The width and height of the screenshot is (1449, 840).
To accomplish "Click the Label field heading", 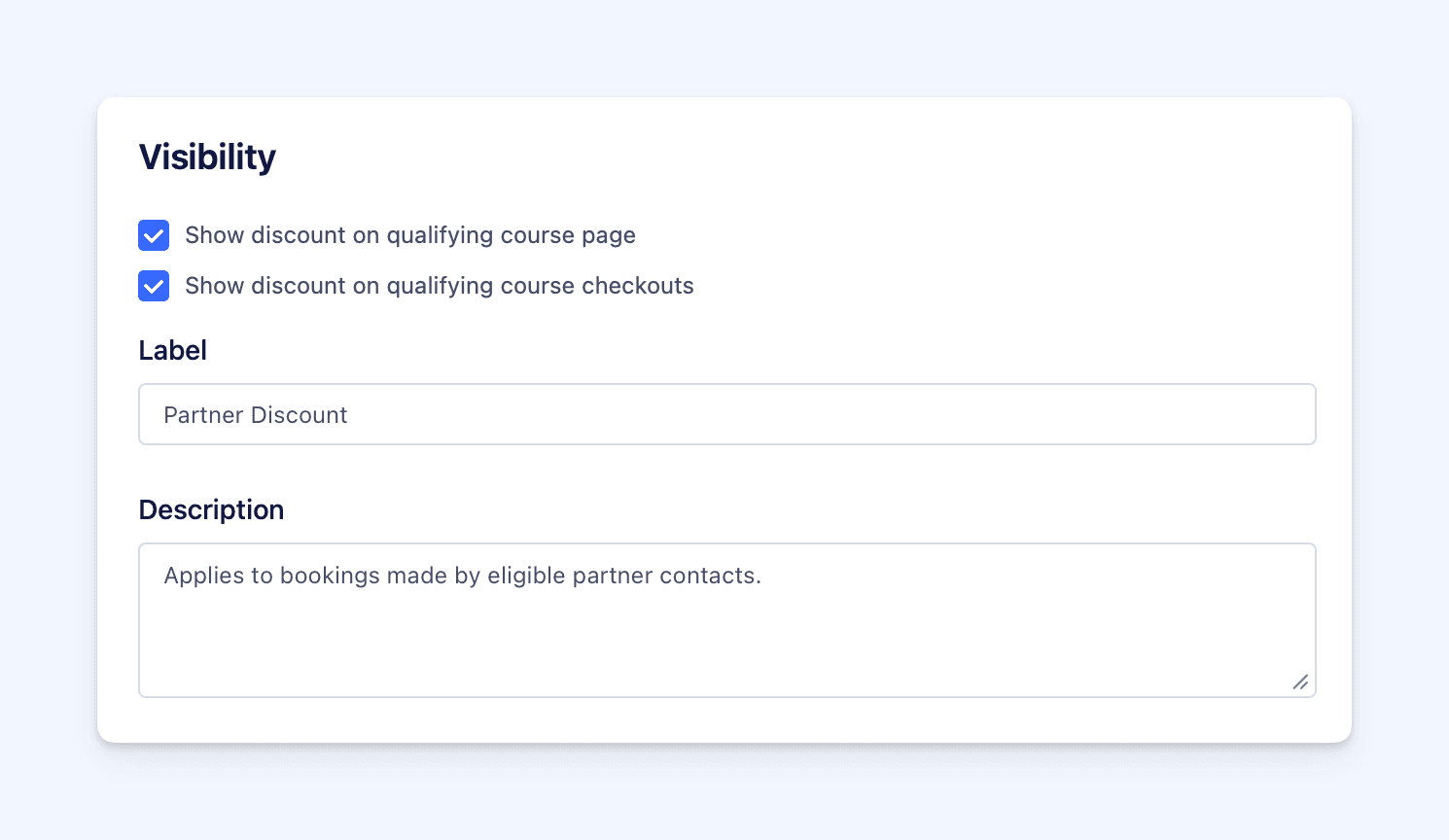I will [x=172, y=350].
